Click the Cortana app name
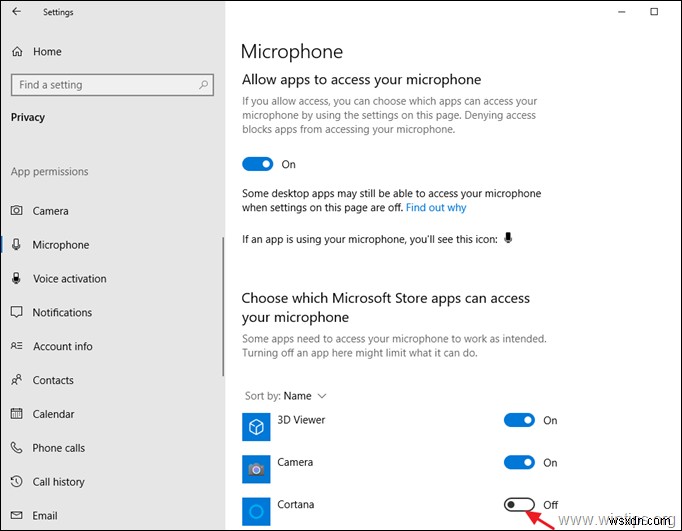682x531 pixels. click(296, 504)
